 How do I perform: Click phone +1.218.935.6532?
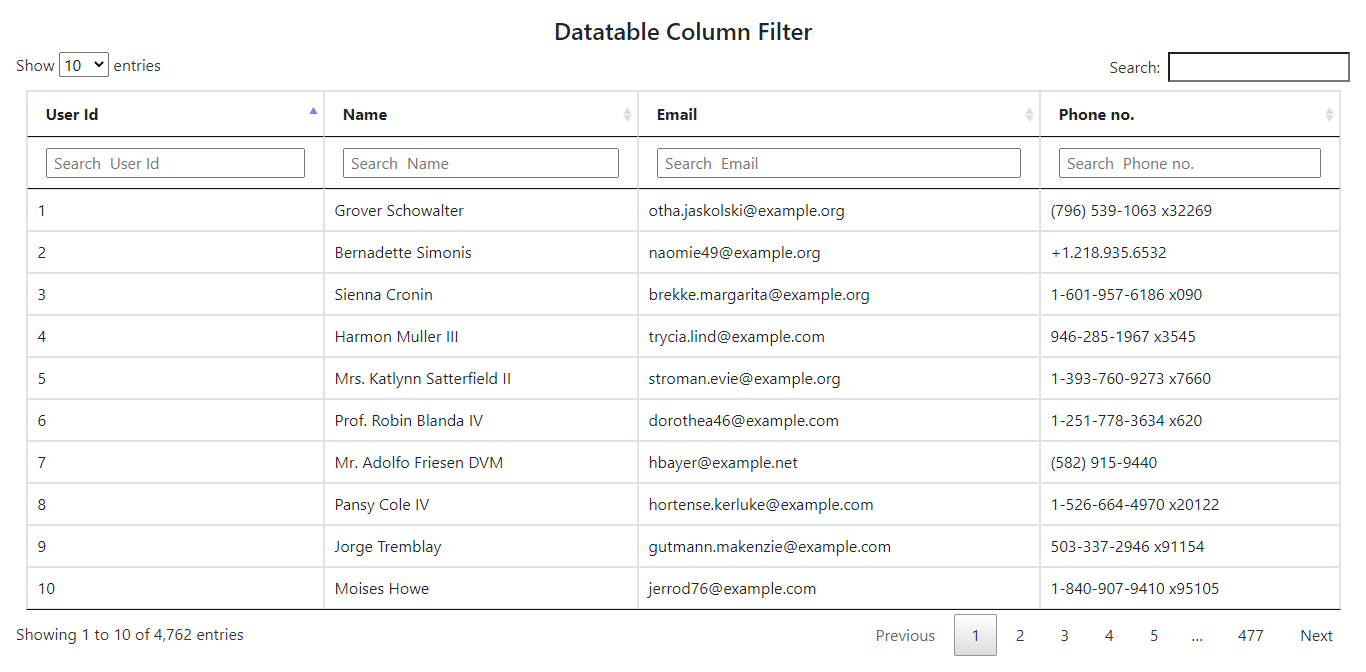click(x=1109, y=253)
